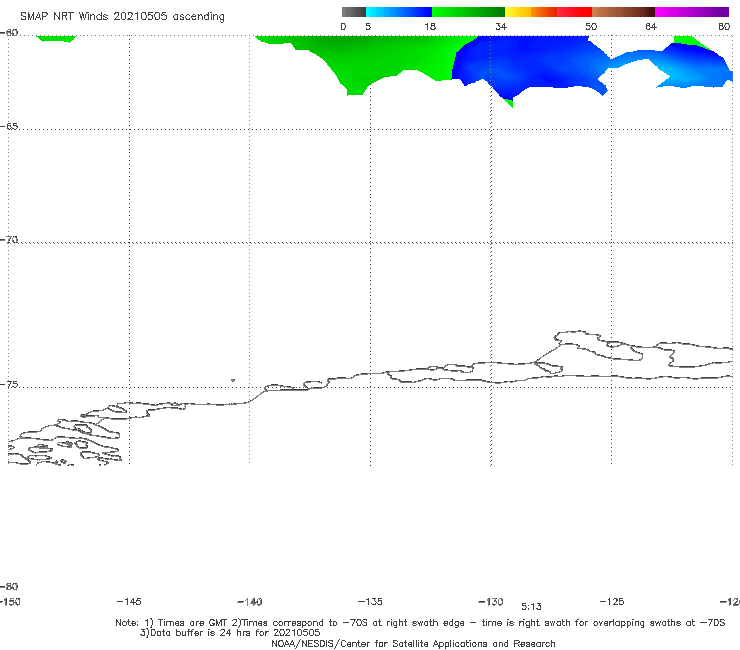Viewport: 740px width, 650px height.
Task: Click the longitude label '-130'
Action: (491, 602)
